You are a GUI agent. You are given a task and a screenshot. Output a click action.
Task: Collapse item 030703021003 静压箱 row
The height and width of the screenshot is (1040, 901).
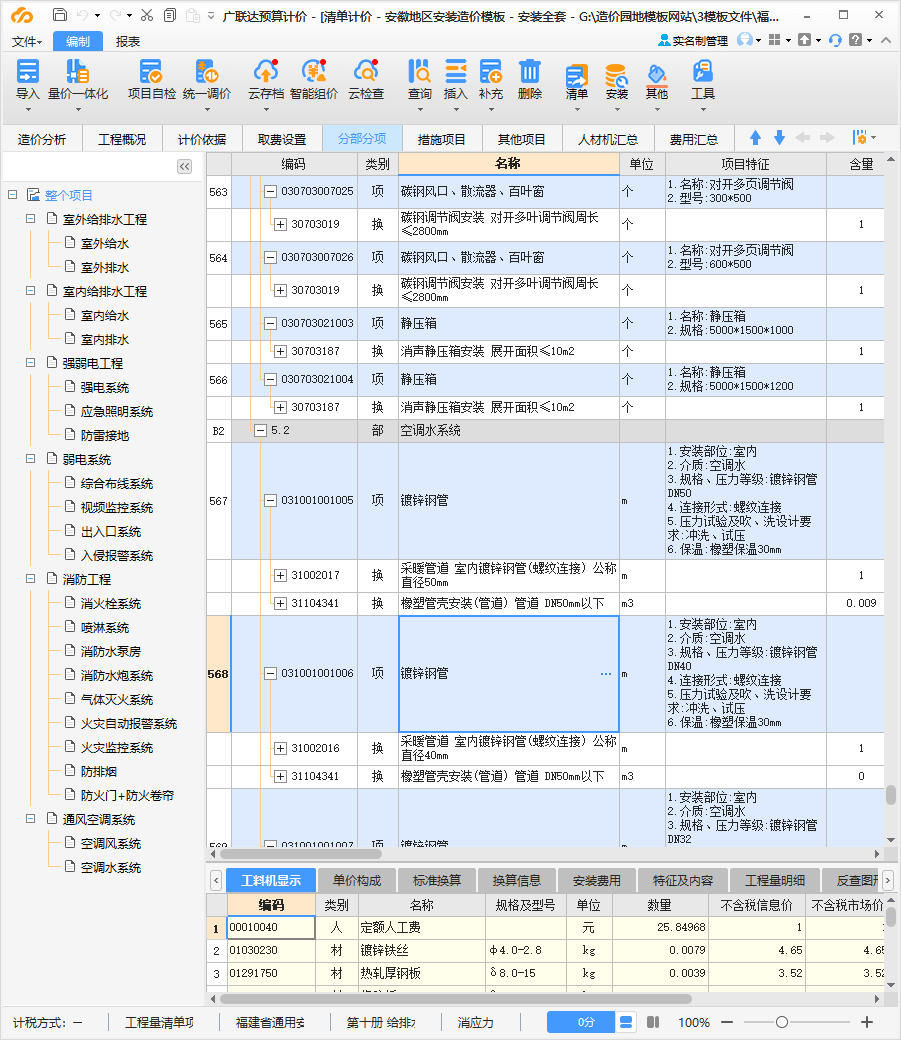point(270,324)
